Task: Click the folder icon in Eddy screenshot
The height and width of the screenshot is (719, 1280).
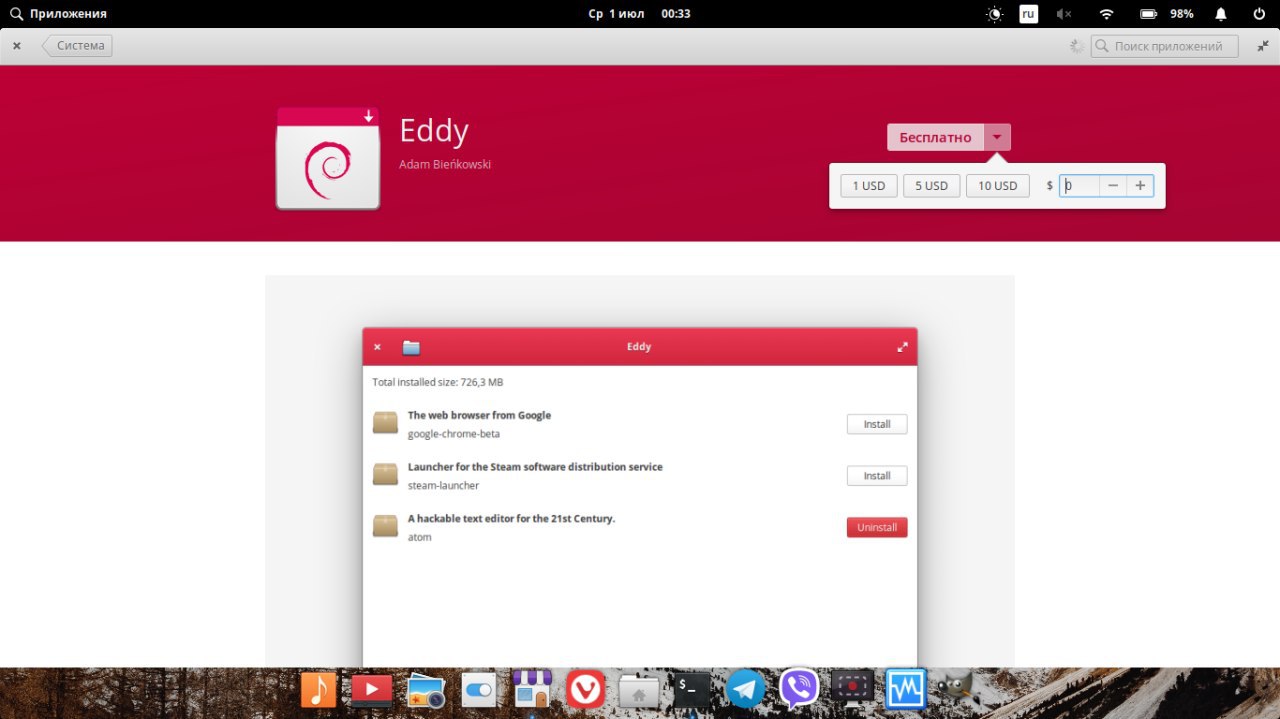Action: [x=411, y=347]
